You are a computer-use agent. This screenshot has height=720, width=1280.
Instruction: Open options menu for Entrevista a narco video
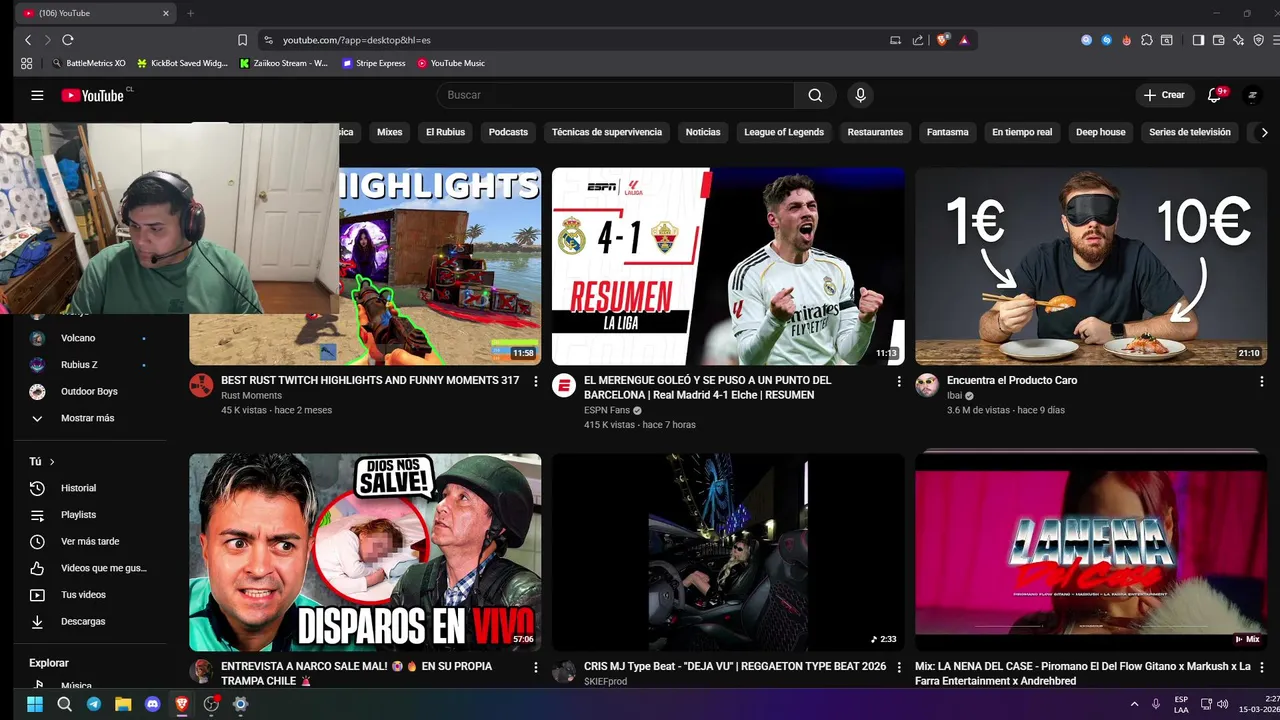click(x=536, y=667)
